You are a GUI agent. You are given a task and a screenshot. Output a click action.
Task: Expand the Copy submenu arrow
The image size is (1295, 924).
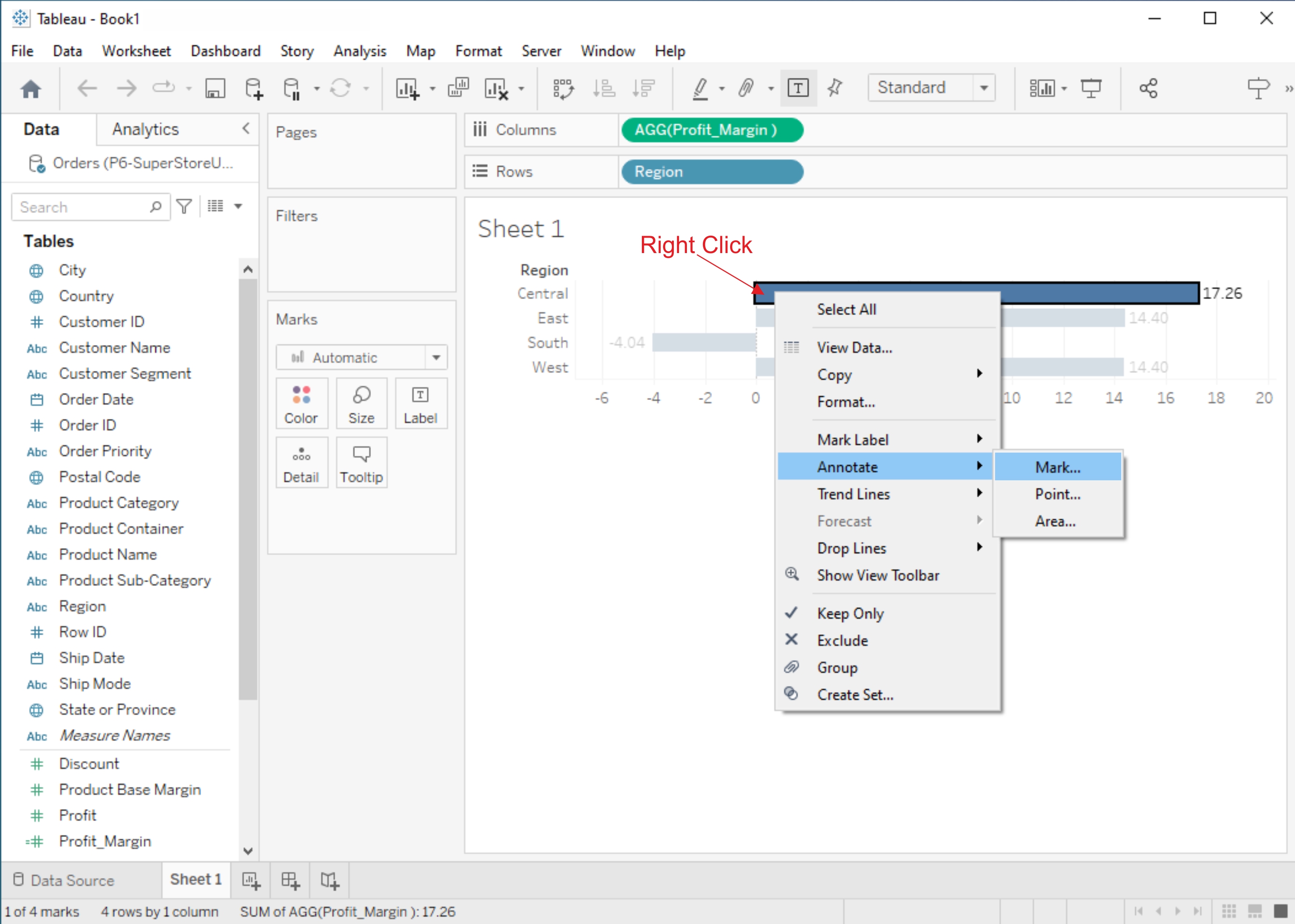click(x=979, y=374)
